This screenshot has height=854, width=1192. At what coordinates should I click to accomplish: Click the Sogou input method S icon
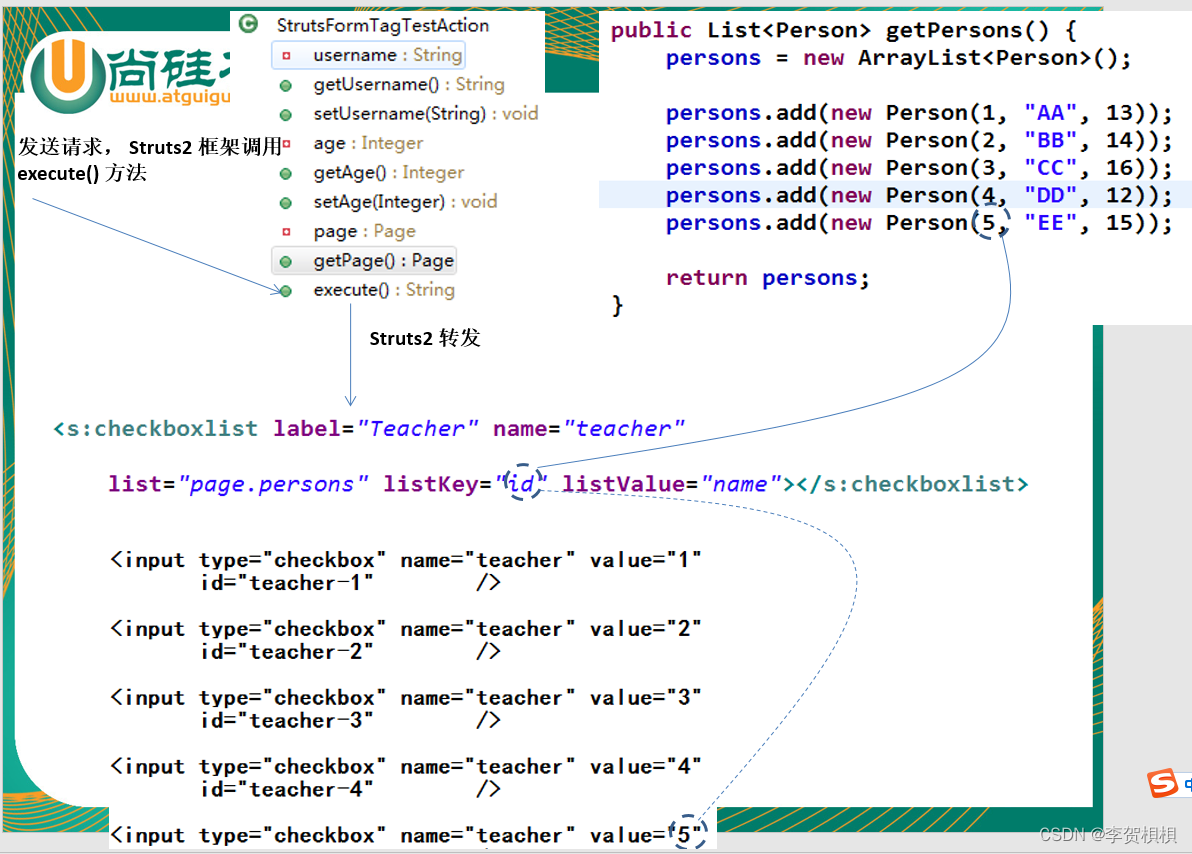(x=1162, y=783)
